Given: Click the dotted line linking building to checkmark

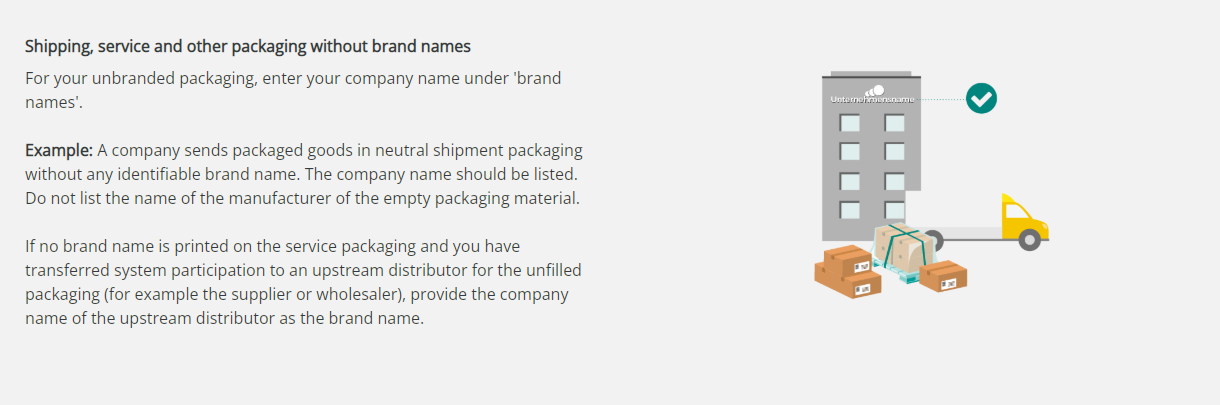Looking at the screenshot, I should [940, 99].
